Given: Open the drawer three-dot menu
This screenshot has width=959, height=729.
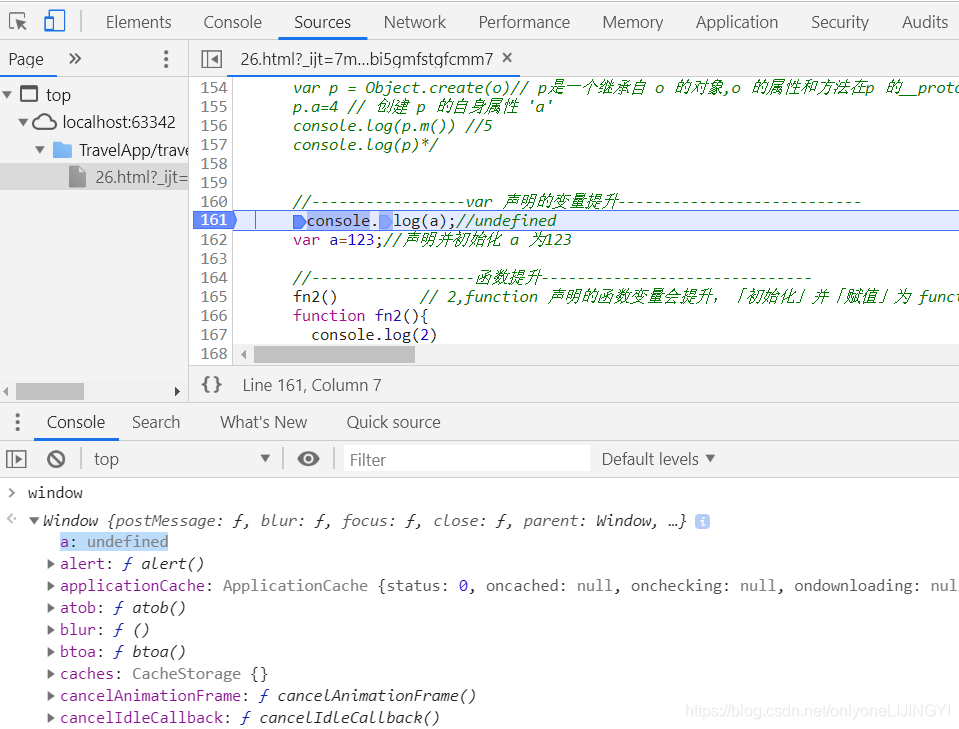Looking at the screenshot, I should coord(17,422).
